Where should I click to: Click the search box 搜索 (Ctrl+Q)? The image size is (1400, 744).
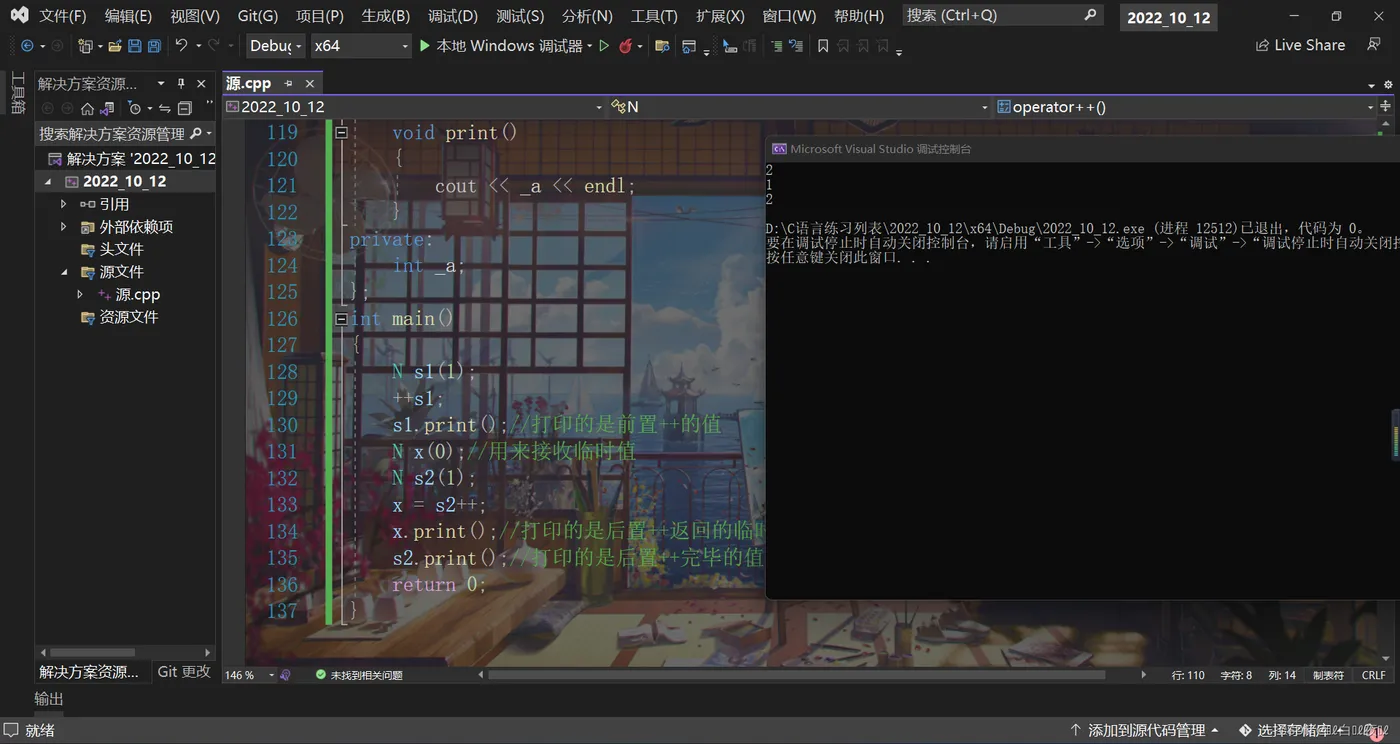(1002, 16)
